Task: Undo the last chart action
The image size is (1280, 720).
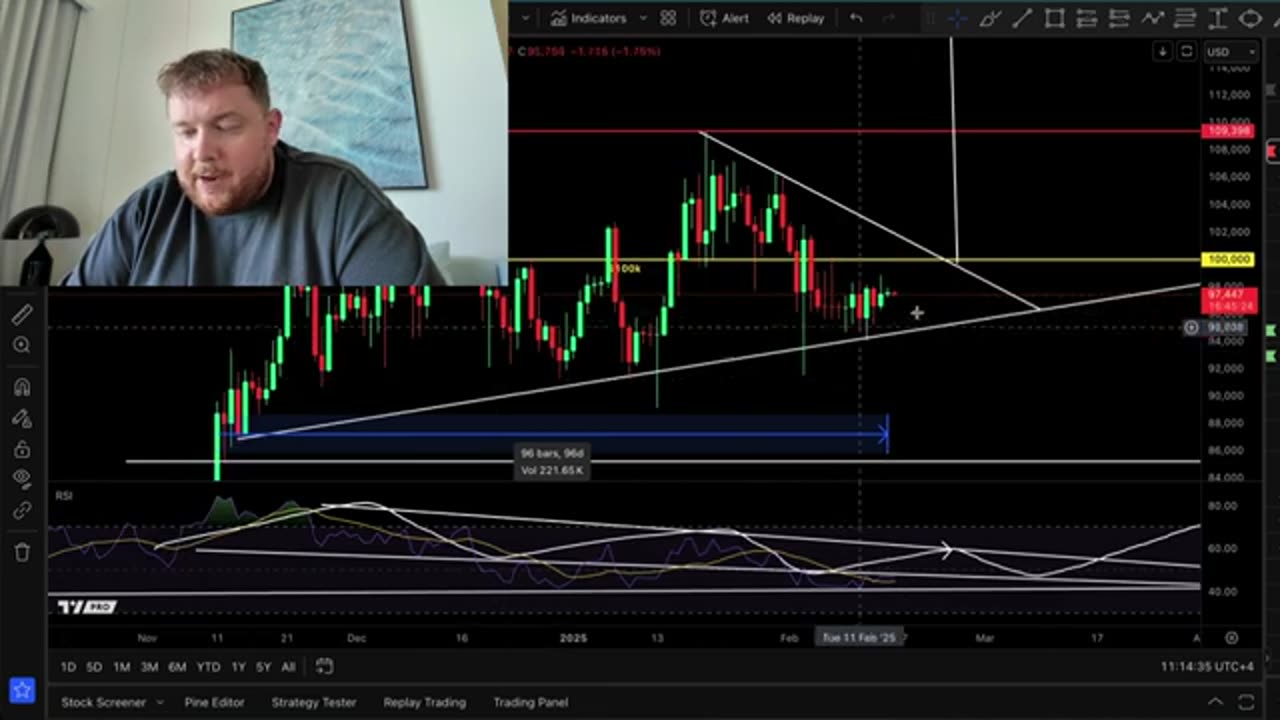Action: click(x=856, y=18)
